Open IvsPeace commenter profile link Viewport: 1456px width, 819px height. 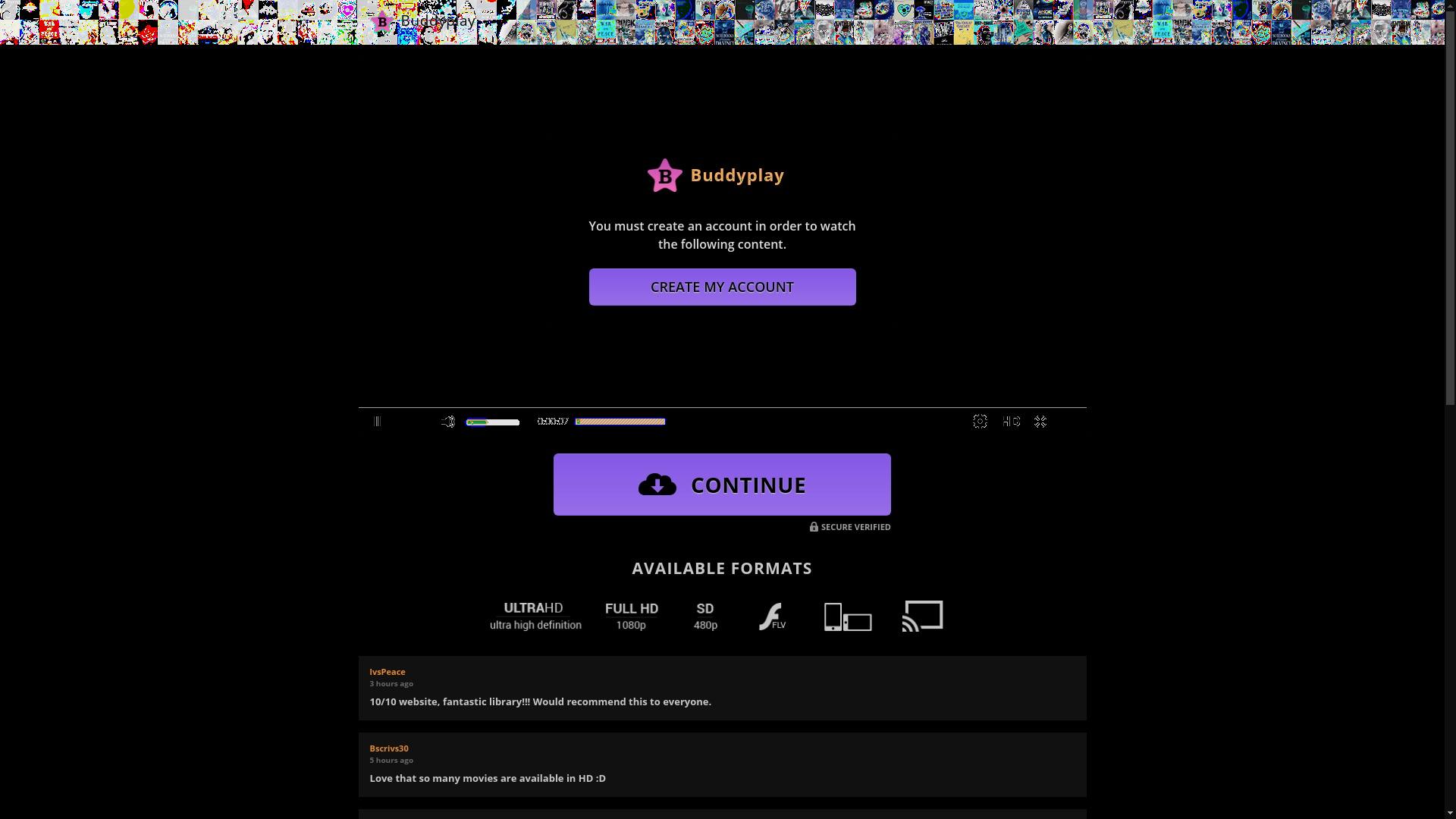tap(387, 672)
